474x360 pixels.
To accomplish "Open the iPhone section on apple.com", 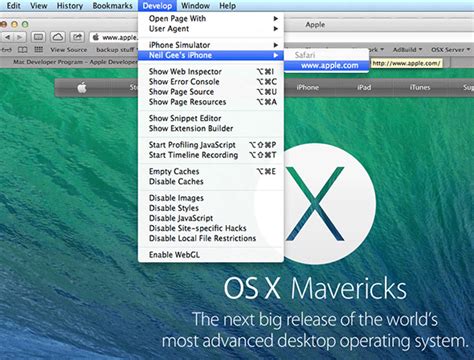I will [308, 88].
